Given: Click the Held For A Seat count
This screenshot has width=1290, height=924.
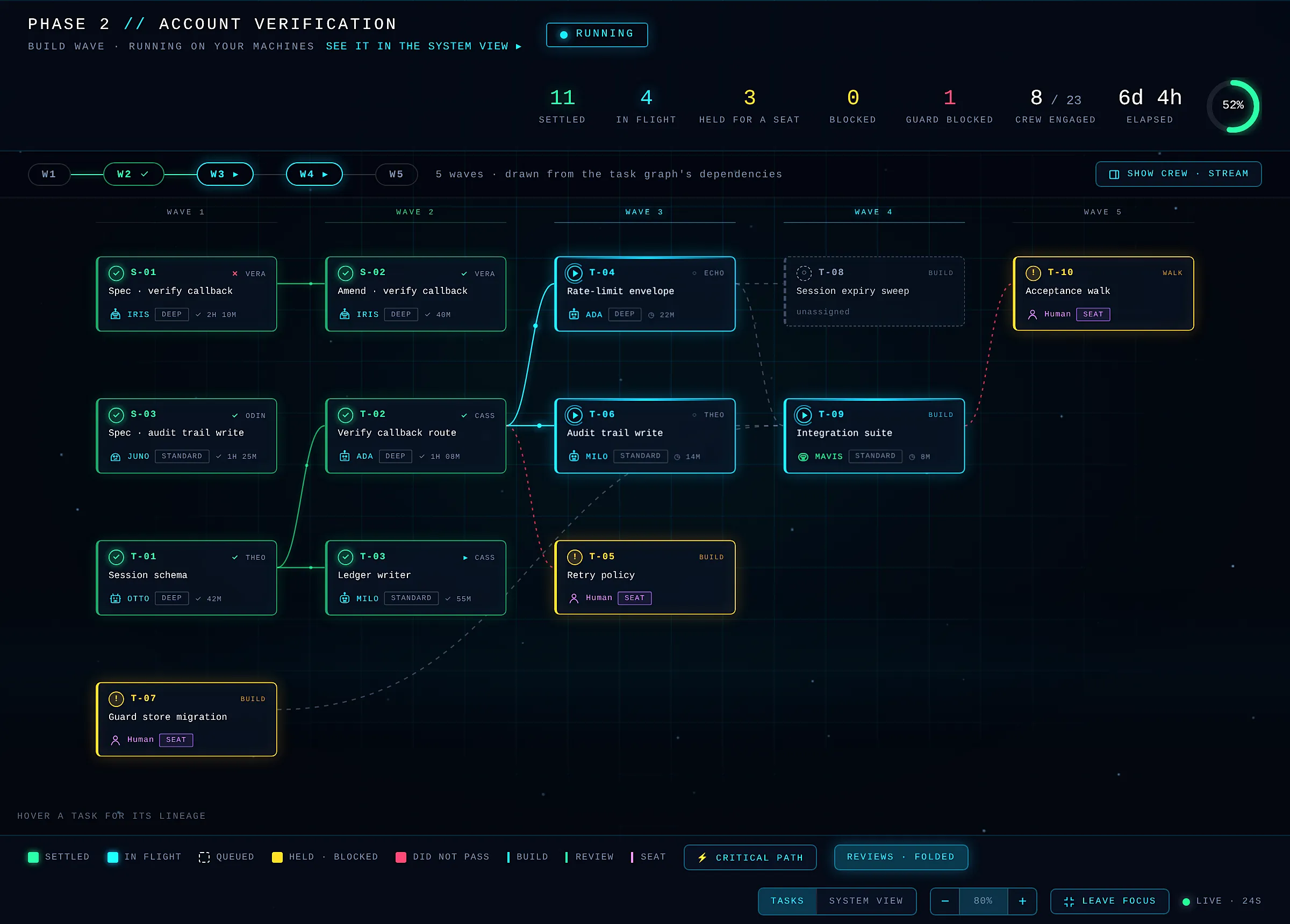Looking at the screenshot, I should click(x=749, y=98).
